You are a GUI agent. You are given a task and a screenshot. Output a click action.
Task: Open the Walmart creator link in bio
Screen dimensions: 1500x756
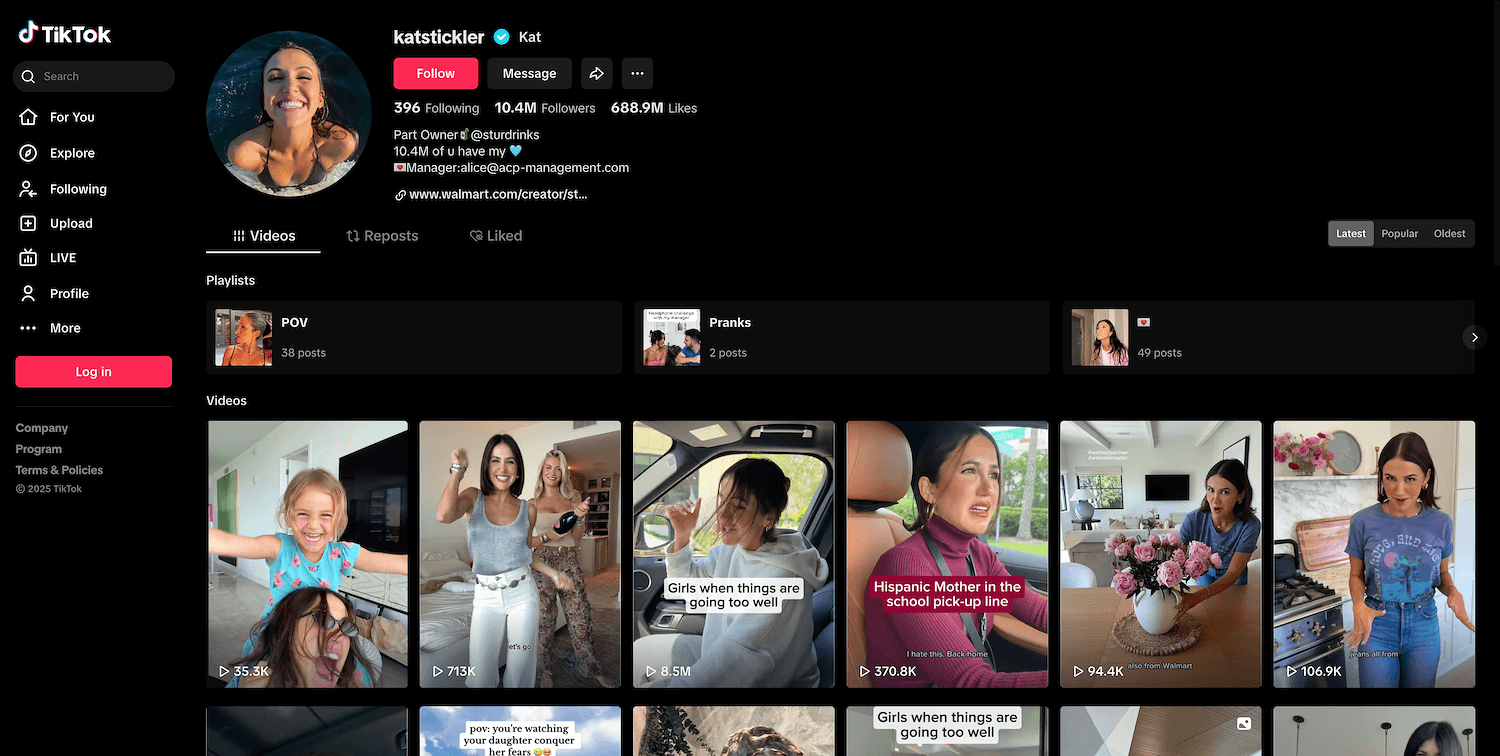tap(497, 194)
